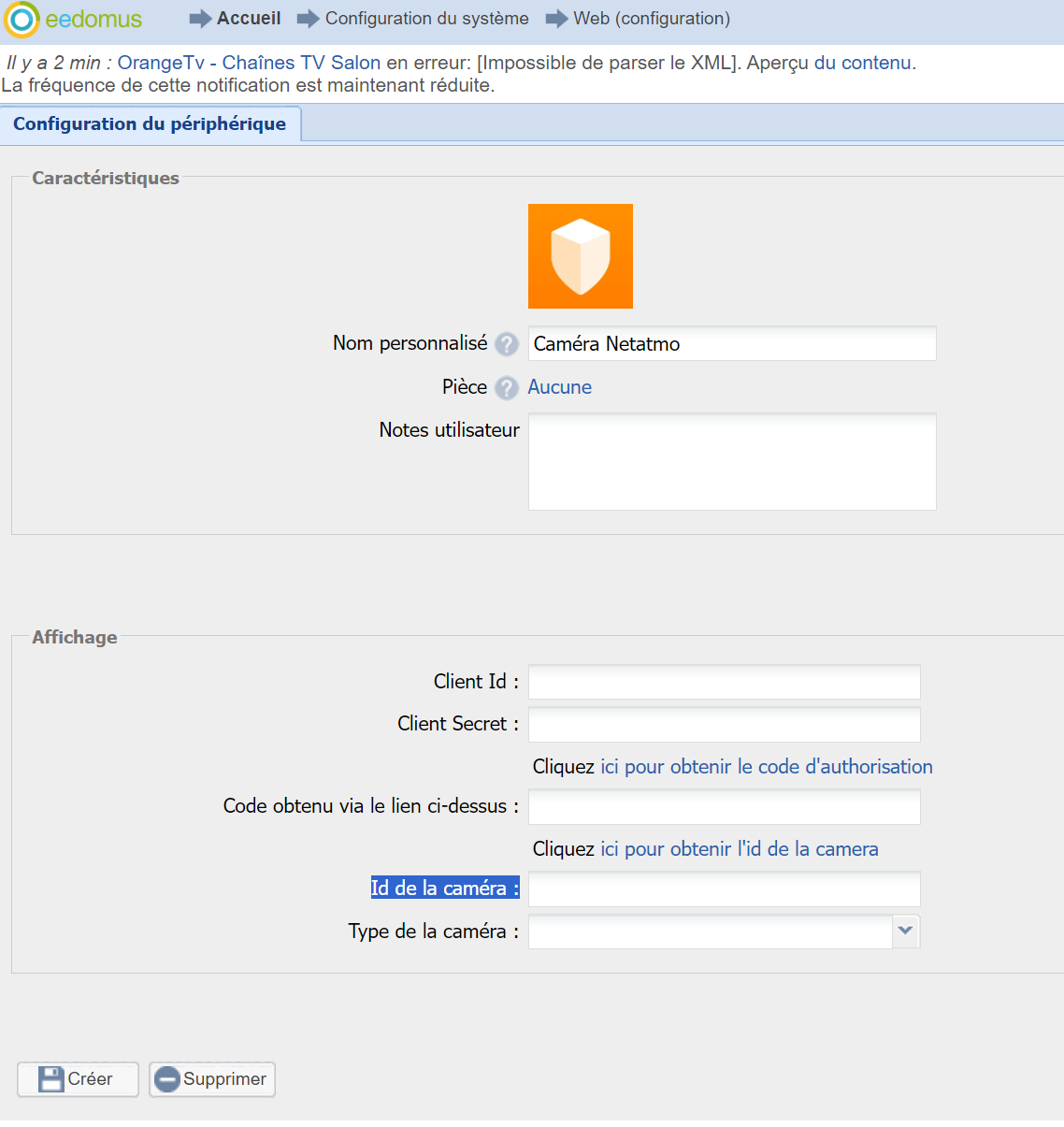Click link to obtain the camera id
The height and width of the screenshot is (1127, 1064).
coord(739,849)
